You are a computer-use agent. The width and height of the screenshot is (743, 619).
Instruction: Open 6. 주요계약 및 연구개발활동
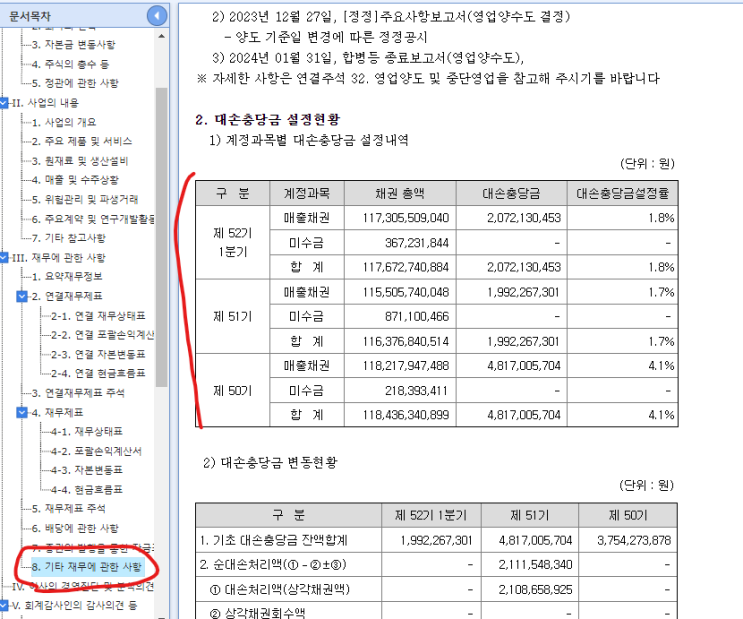pos(93,219)
